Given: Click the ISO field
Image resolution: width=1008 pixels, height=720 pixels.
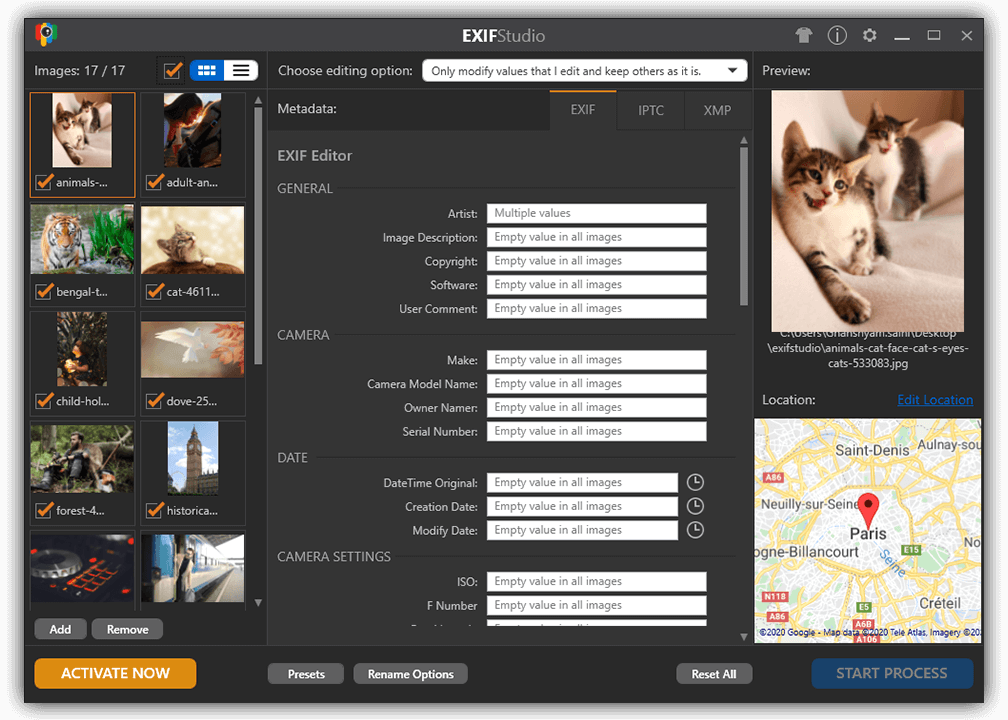Looking at the screenshot, I should pos(597,582).
